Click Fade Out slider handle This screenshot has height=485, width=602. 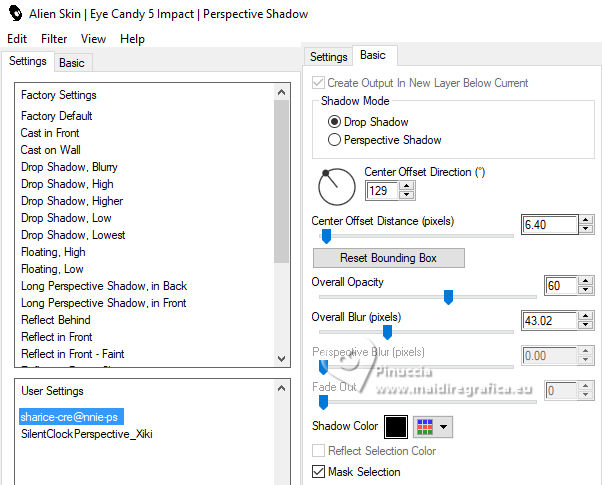click(324, 402)
